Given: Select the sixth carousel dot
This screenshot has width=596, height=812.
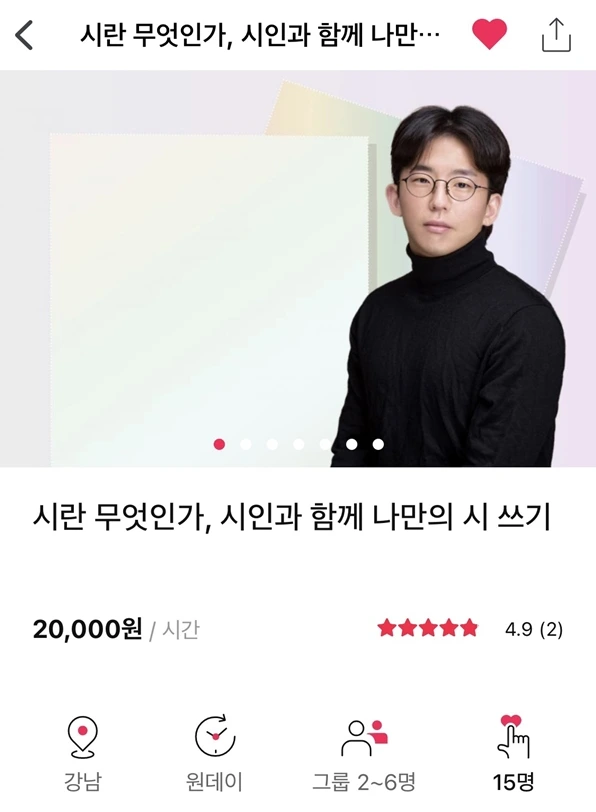Looking at the screenshot, I should [352, 444].
